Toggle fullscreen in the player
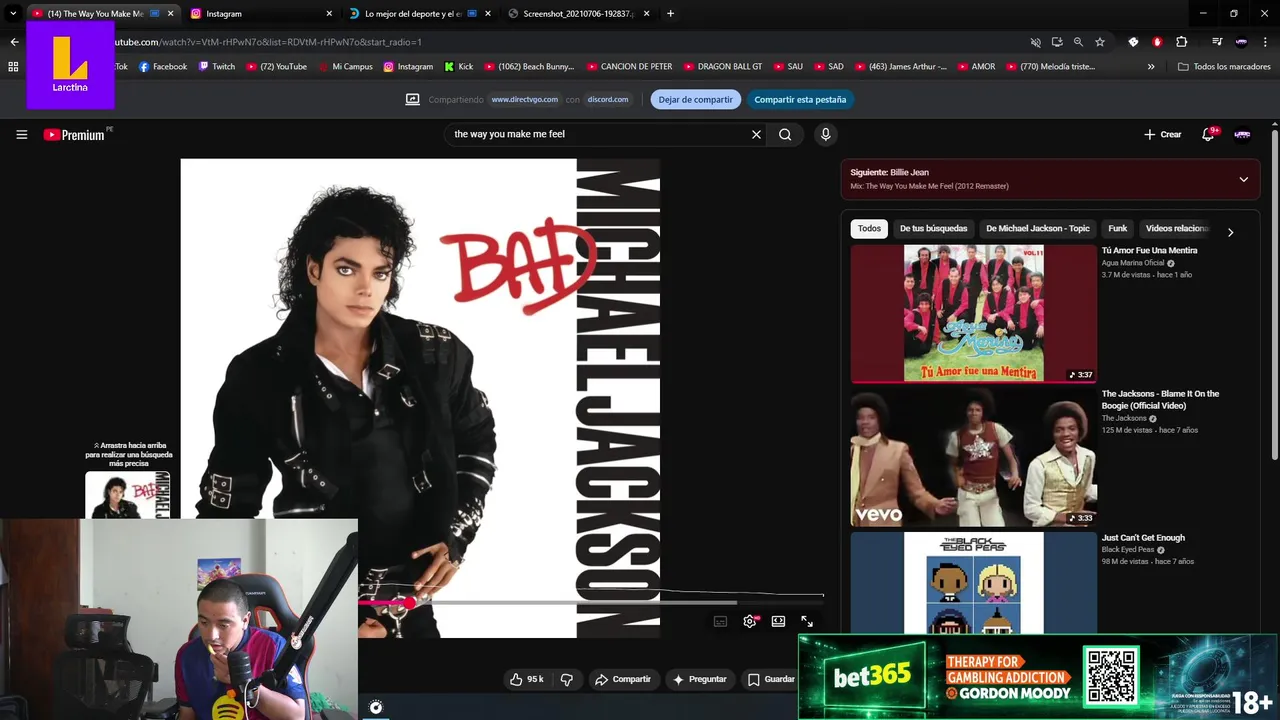 click(x=807, y=621)
